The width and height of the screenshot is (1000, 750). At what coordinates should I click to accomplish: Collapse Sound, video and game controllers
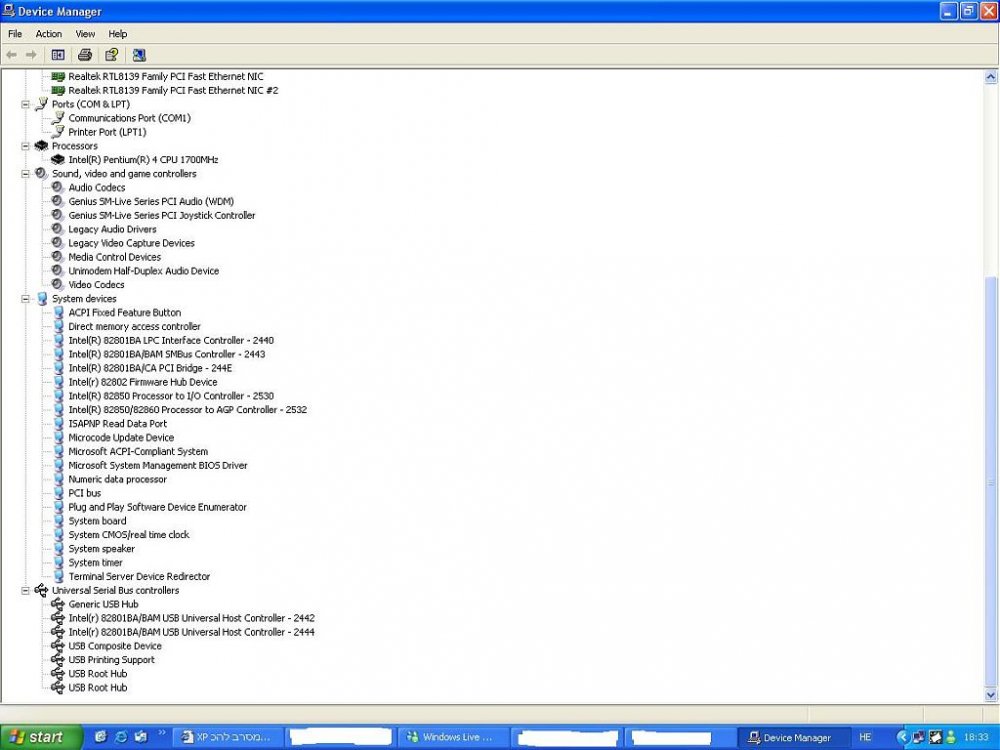[x=26, y=173]
